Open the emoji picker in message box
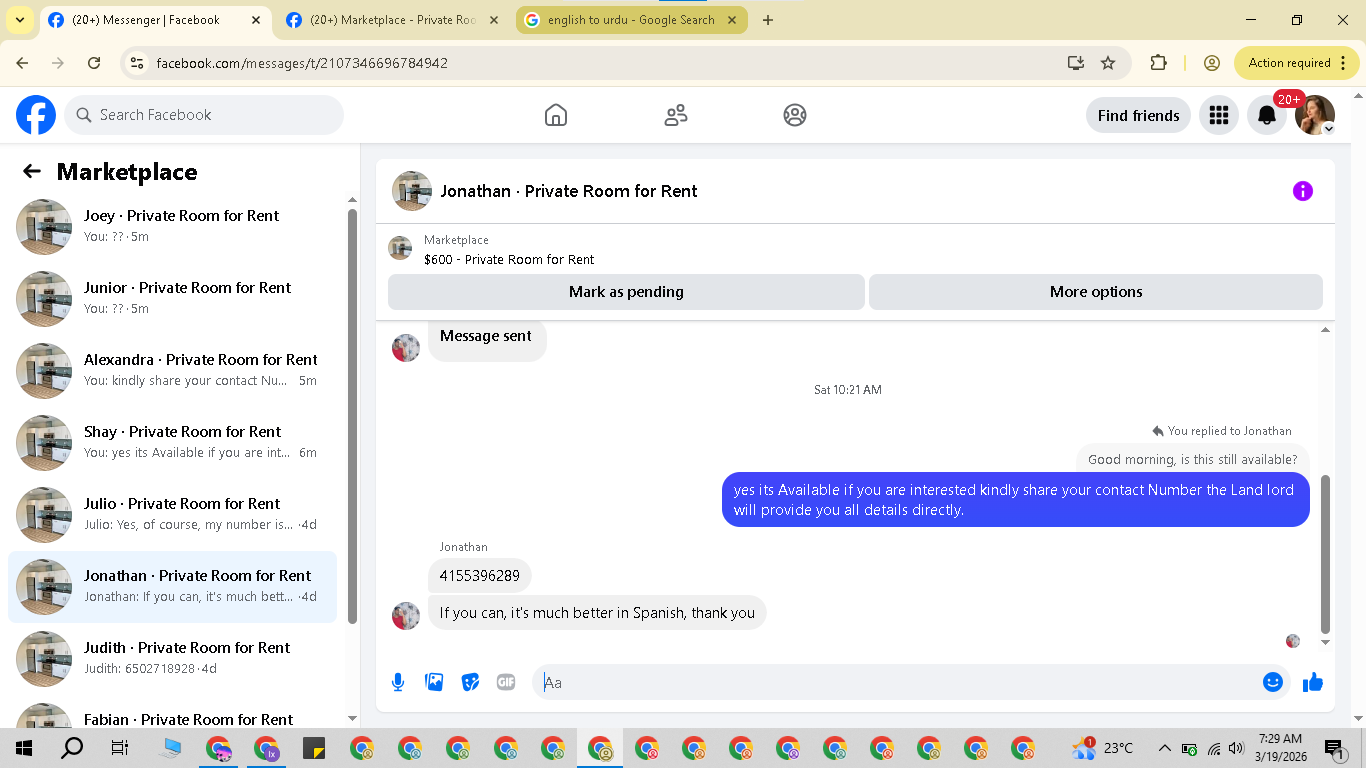This screenshot has width=1366, height=768. coord(1273,682)
